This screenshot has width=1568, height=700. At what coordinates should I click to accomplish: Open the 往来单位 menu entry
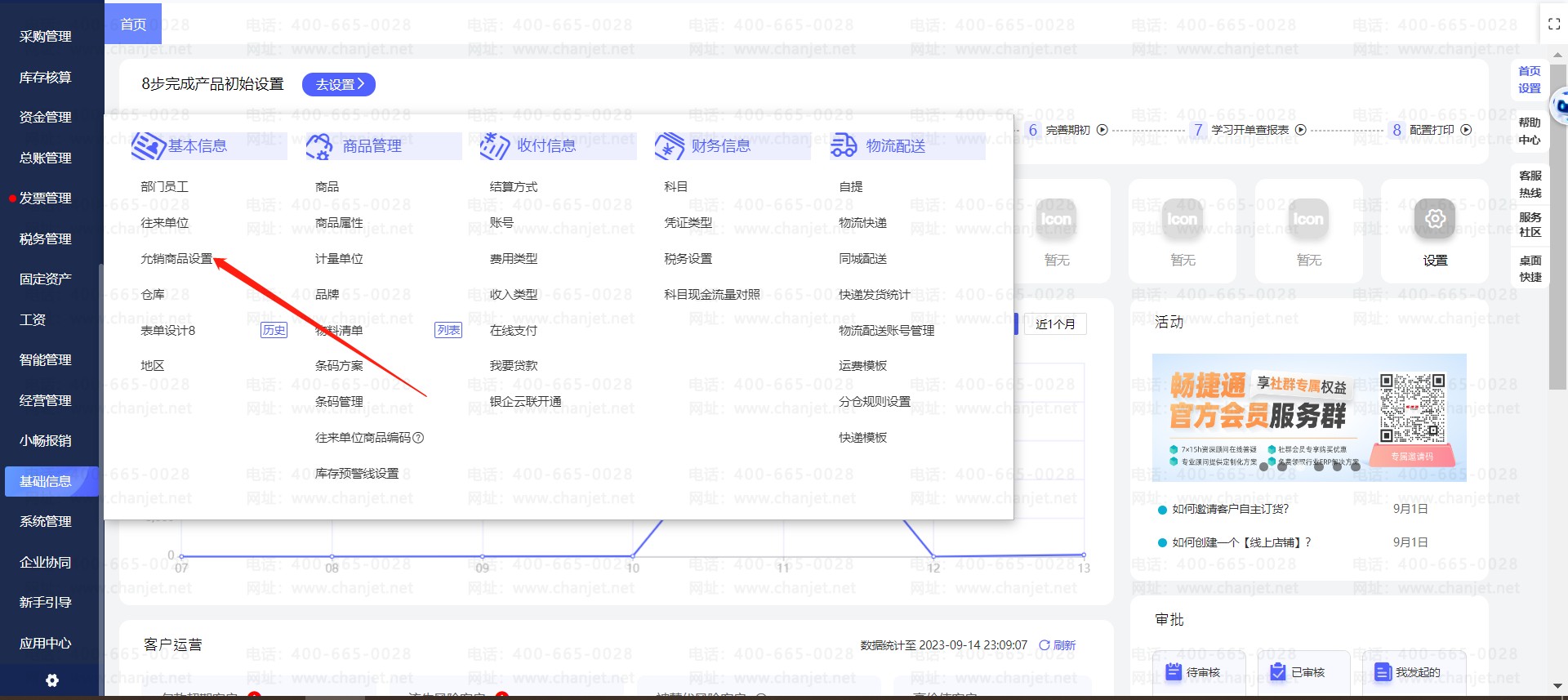tap(164, 223)
